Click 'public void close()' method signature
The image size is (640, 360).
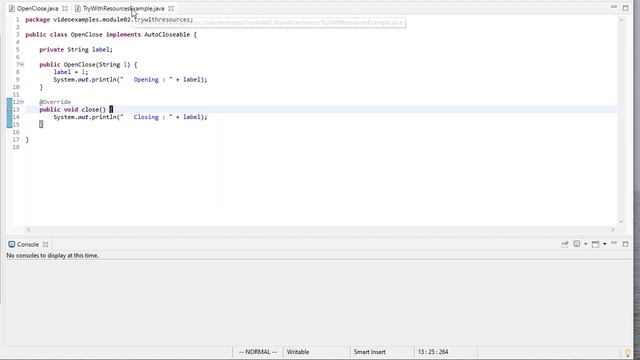pyautogui.click(x=73, y=109)
